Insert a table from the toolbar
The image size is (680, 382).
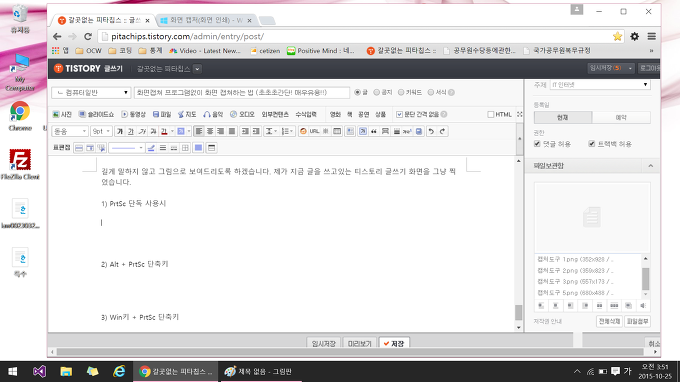pos(337,131)
